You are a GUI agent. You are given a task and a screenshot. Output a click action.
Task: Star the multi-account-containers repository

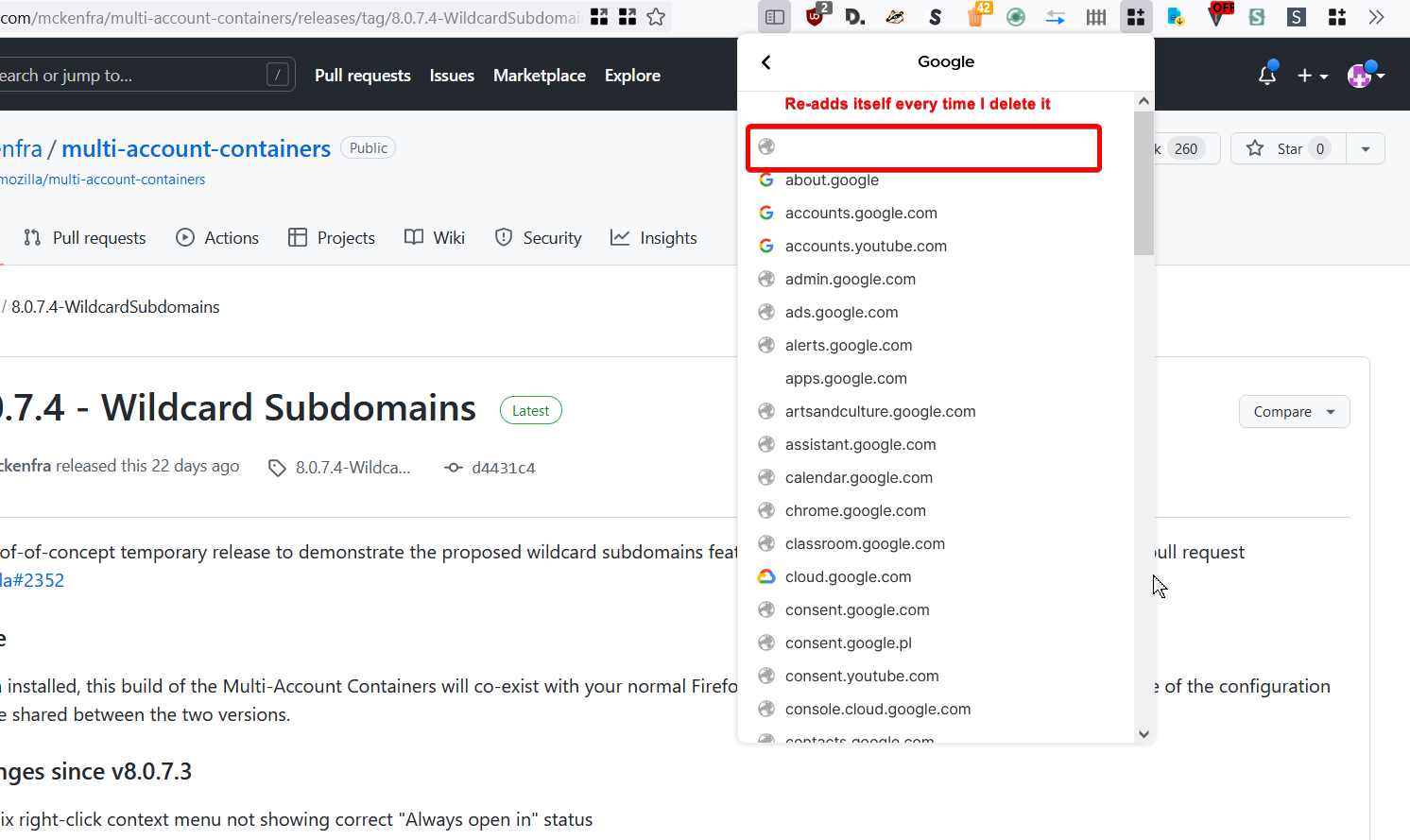[x=1288, y=148]
